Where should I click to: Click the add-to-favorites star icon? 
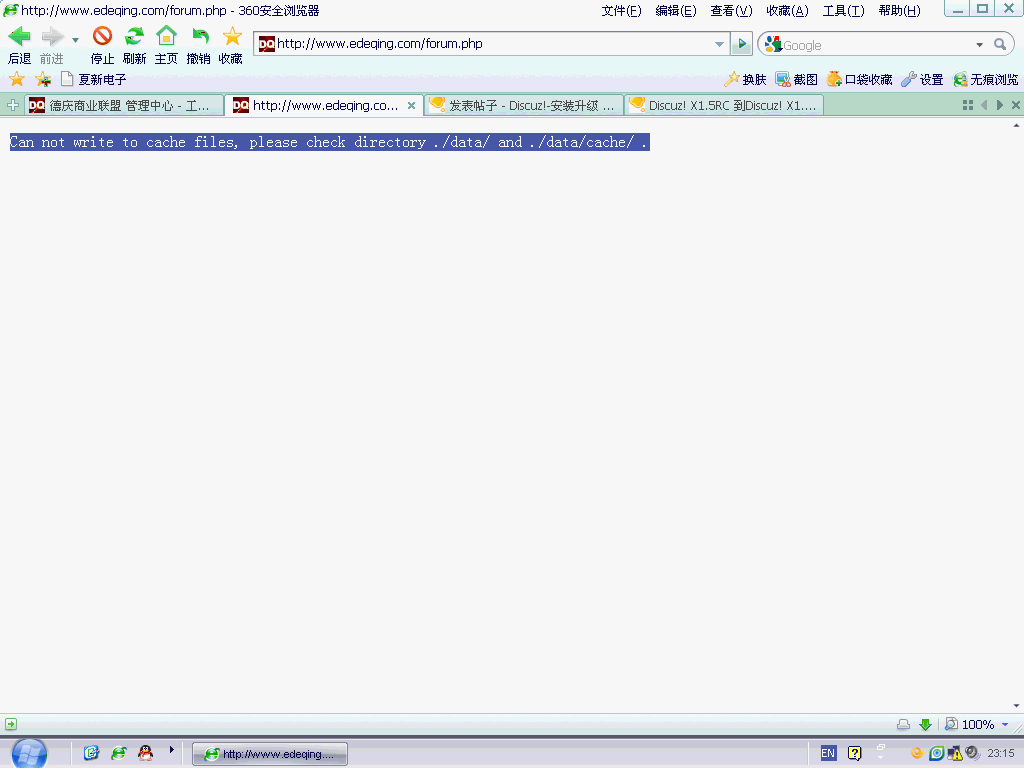point(43,80)
